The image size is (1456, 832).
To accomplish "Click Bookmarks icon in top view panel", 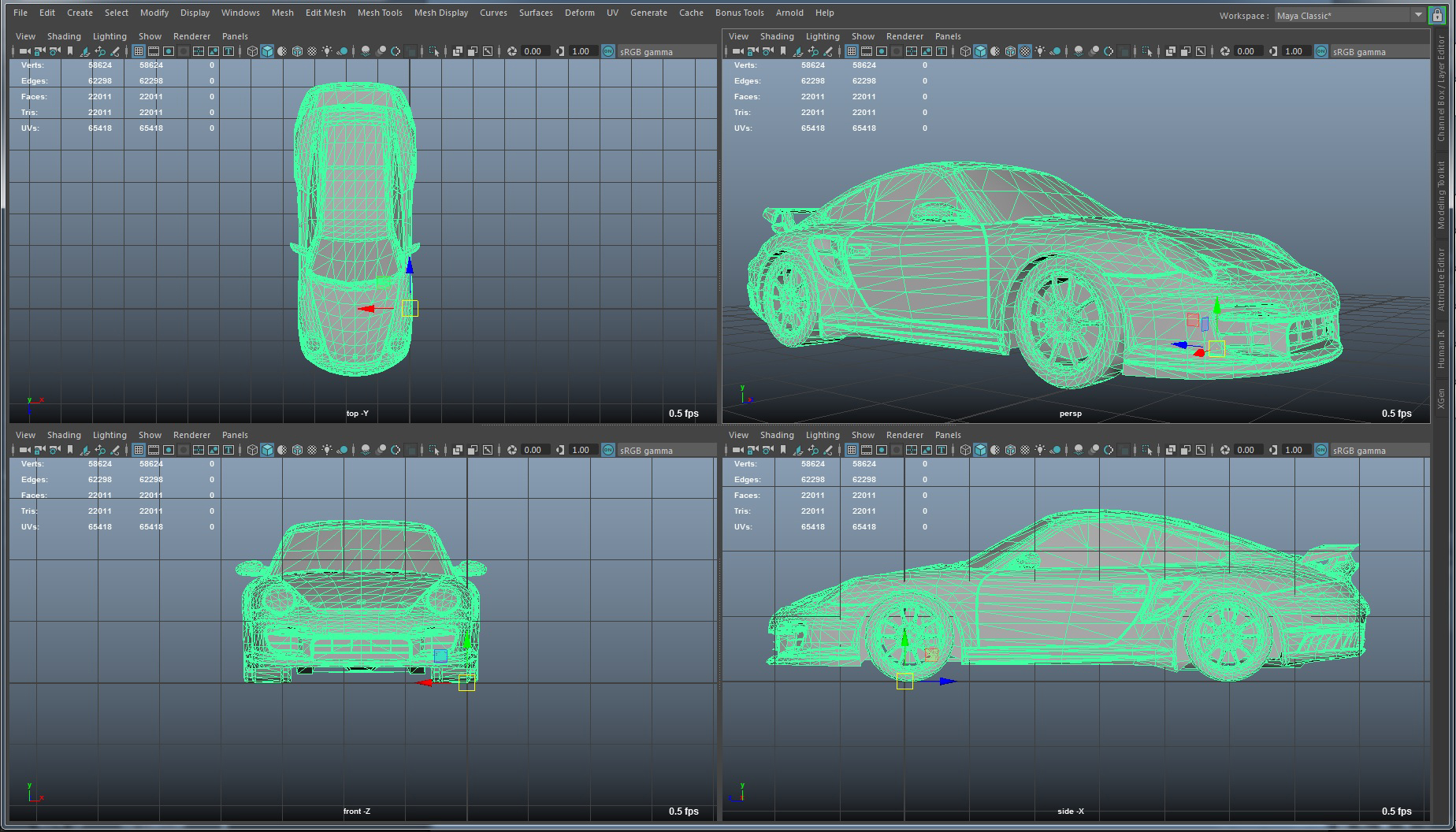I will click(70, 51).
